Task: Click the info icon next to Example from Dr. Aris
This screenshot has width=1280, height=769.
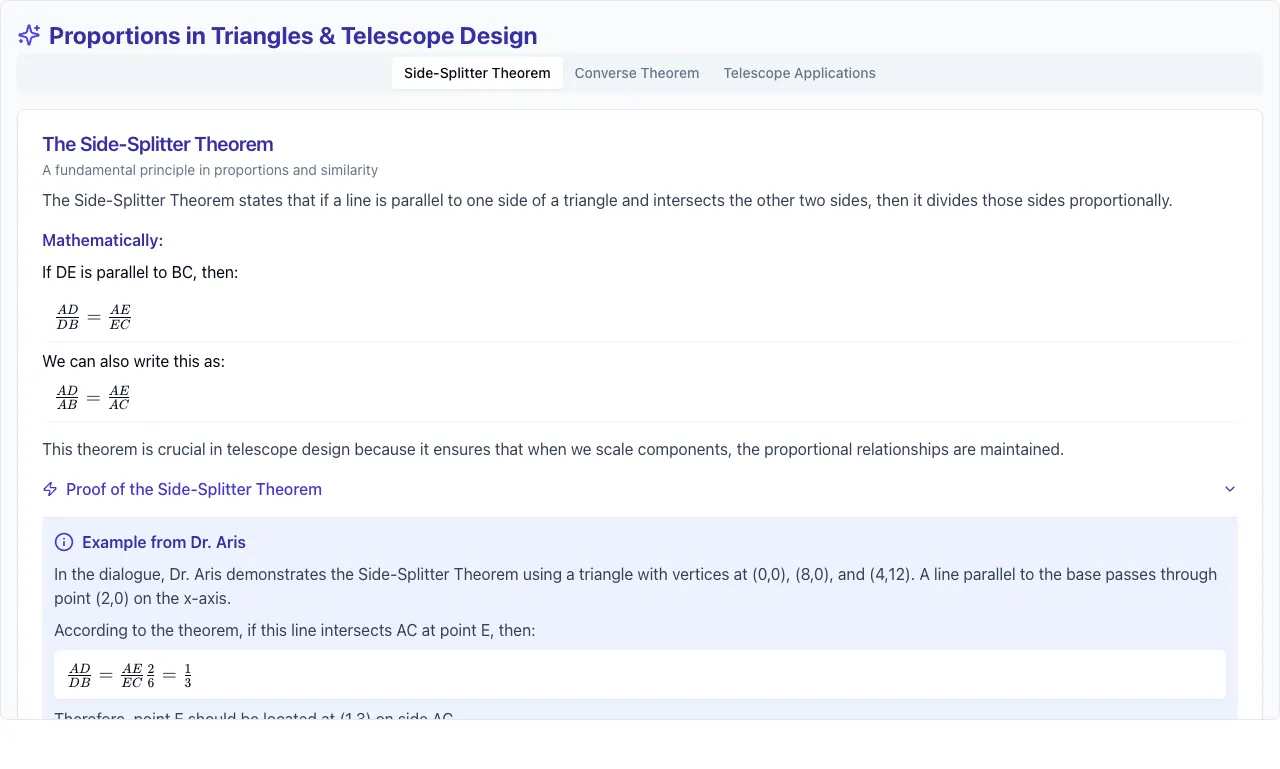Action: 64,542
